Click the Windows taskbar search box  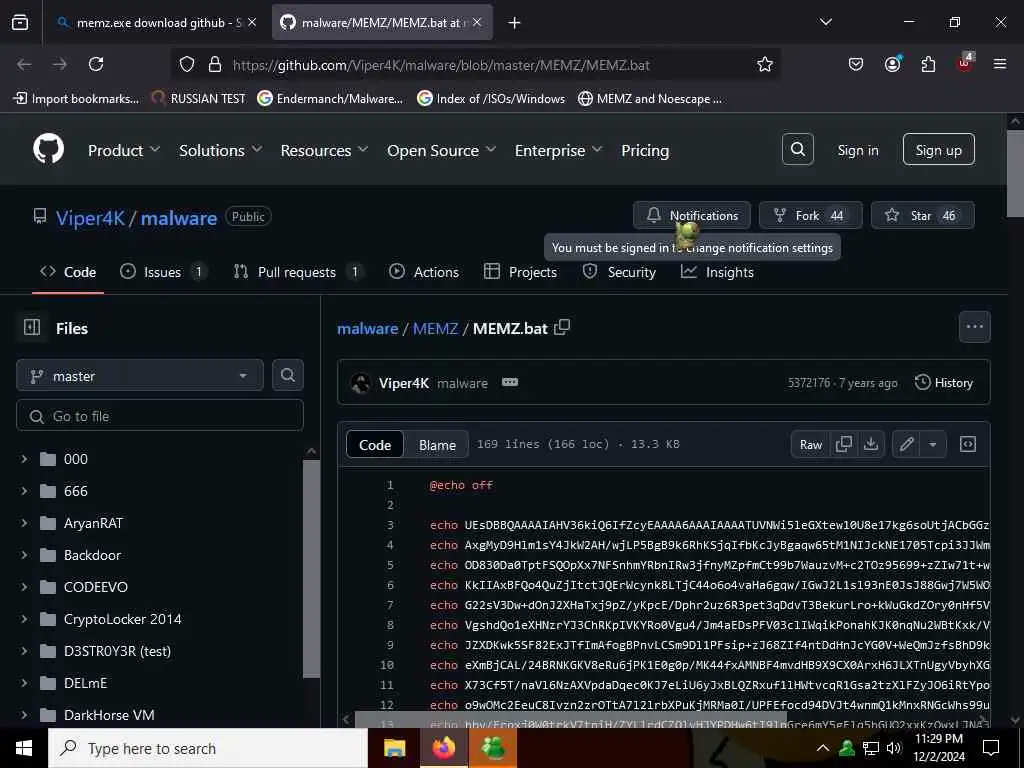208,748
